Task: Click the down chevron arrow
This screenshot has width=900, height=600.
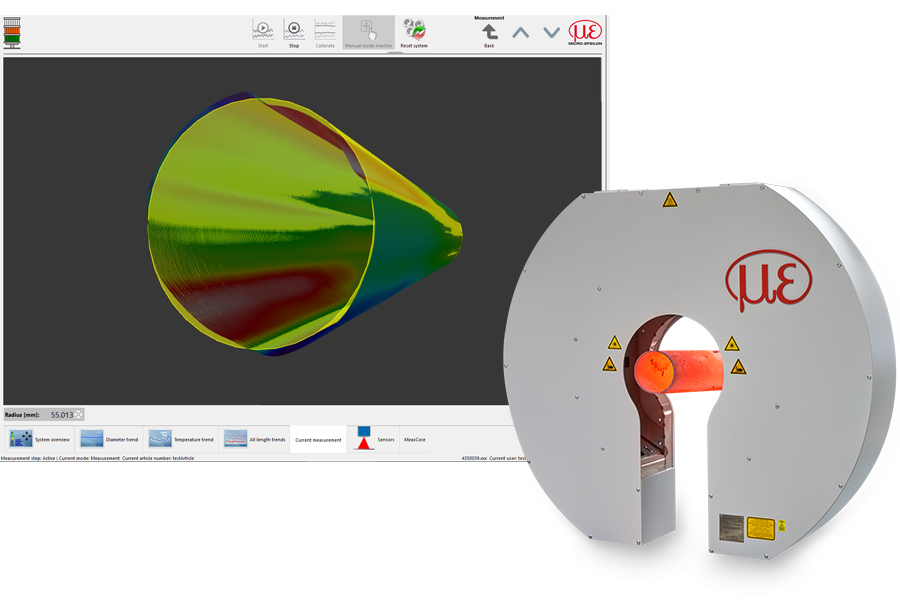Action: [551, 32]
